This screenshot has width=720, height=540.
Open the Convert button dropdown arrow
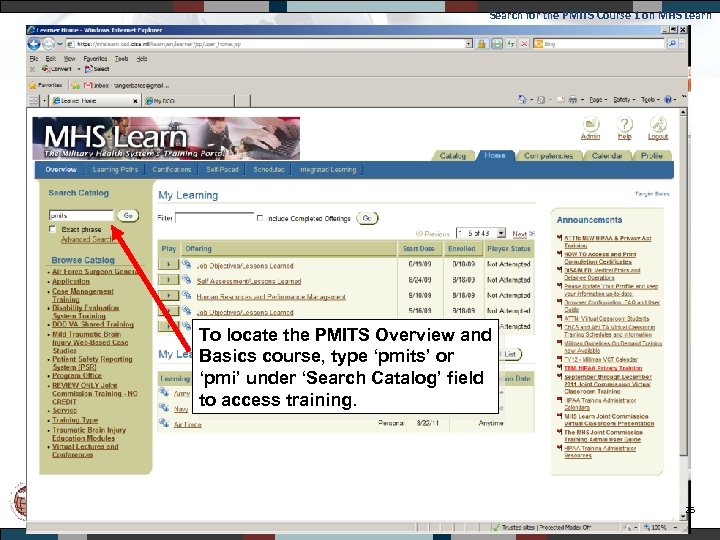point(79,69)
